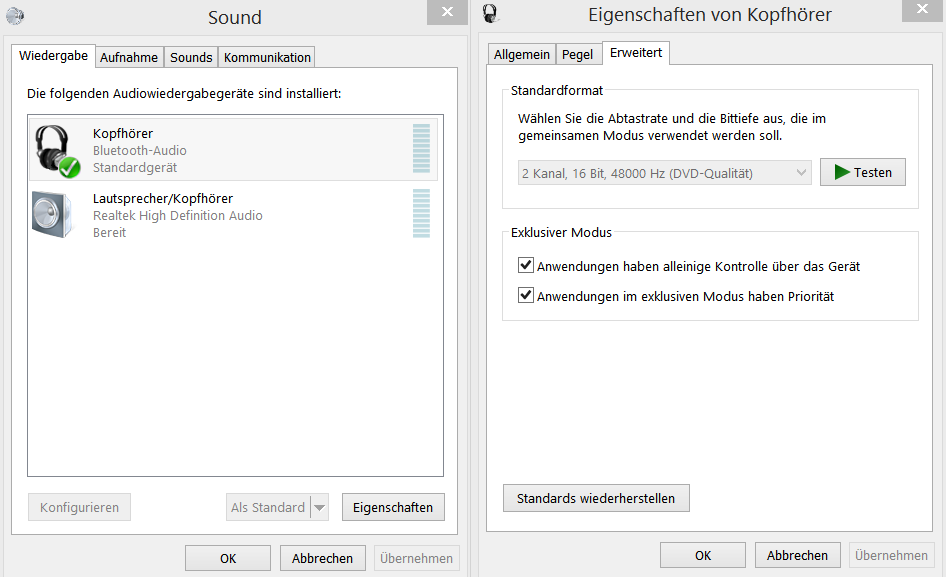946x577 pixels.
Task: Open the sample rate format dropdown
Action: pyautogui.click(x=664, y=173)
